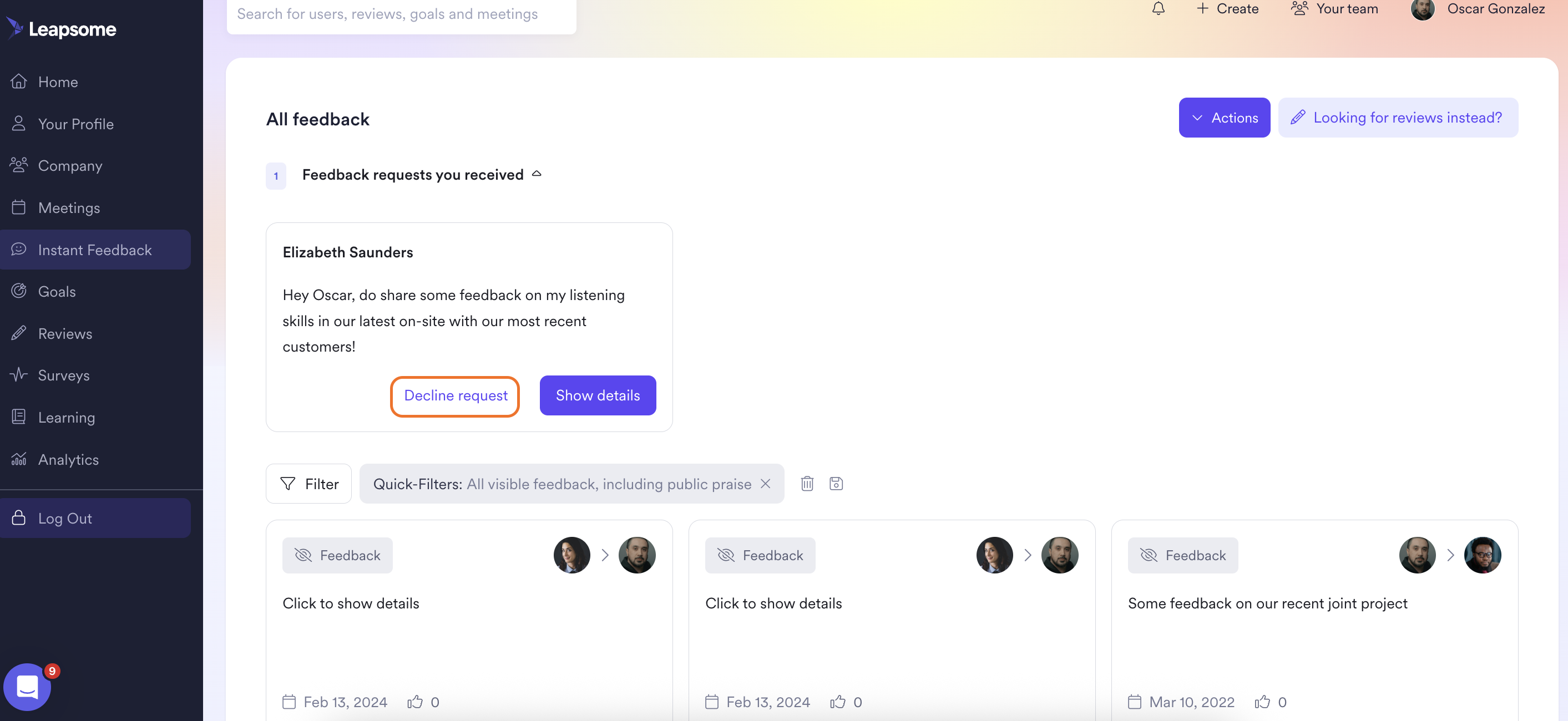The image size is (1568, 721).
Task: Click the Surveys pulse icon
Action: coord(19,374)
